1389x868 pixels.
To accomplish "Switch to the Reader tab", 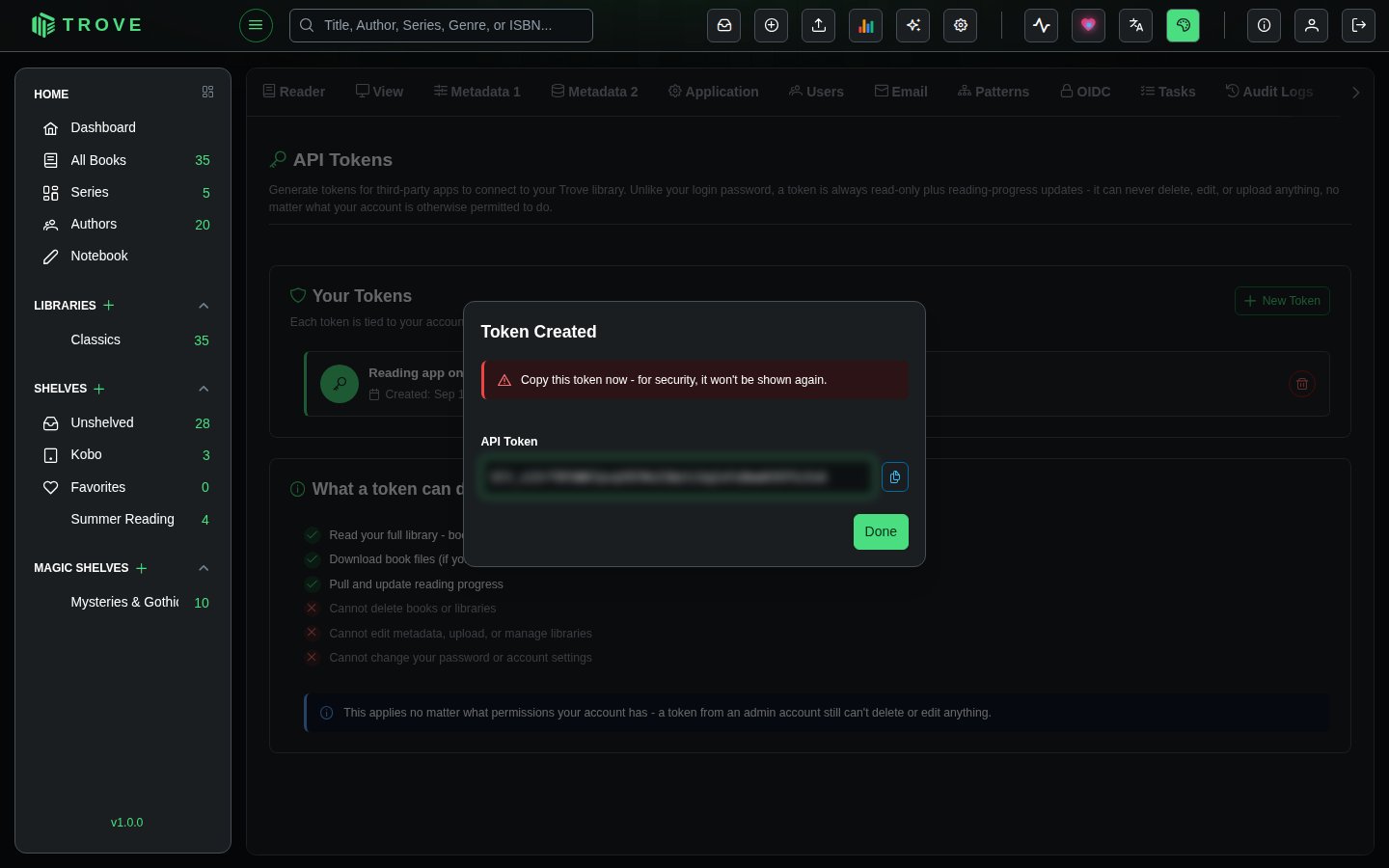I will coord(294,92).
